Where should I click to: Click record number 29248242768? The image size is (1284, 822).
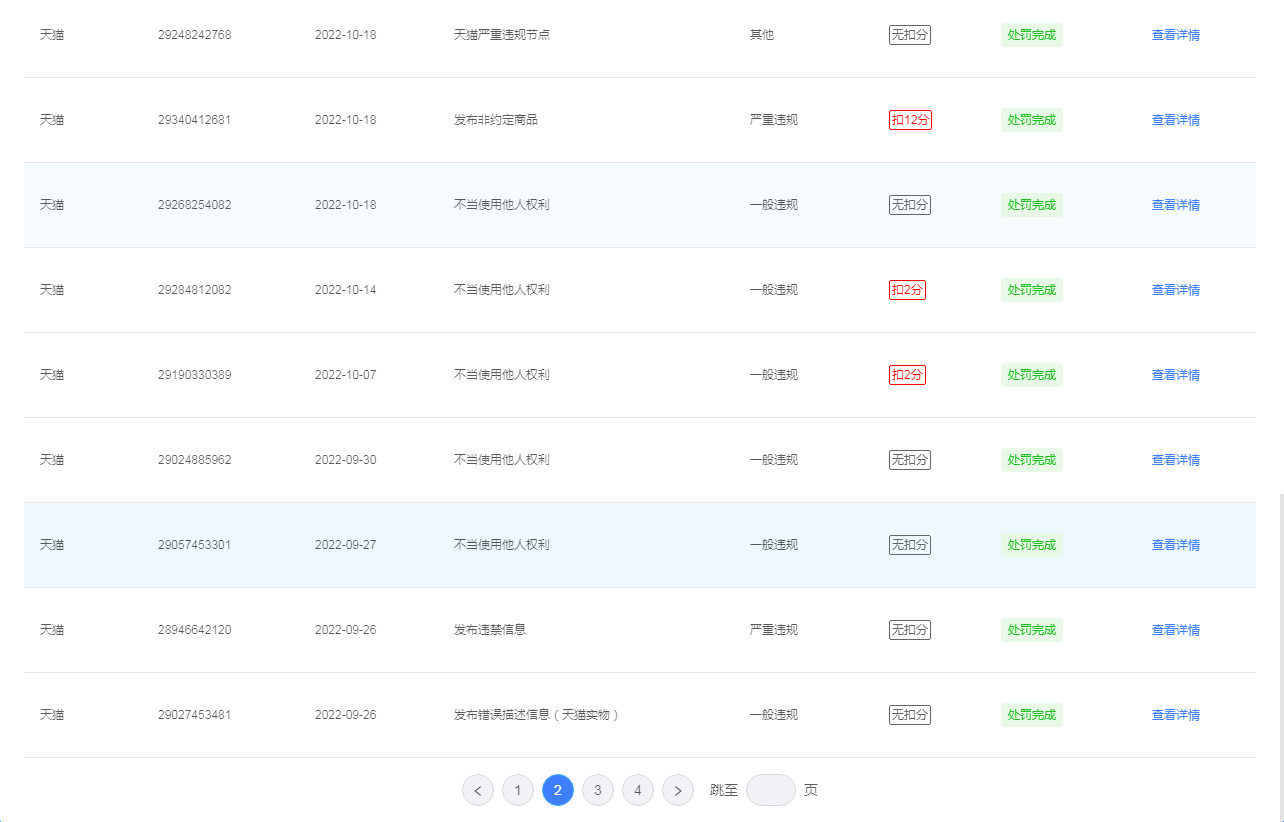coord(194,35)
